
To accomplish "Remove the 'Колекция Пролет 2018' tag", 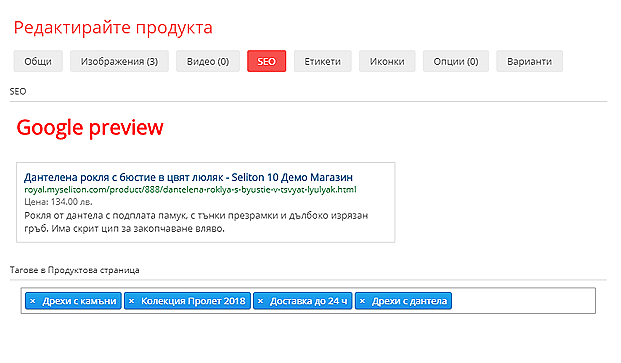I will [131, 301].
